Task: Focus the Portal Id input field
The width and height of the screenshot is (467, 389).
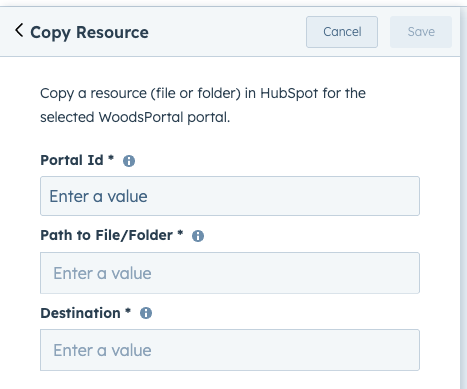Action: pos(230,196)
